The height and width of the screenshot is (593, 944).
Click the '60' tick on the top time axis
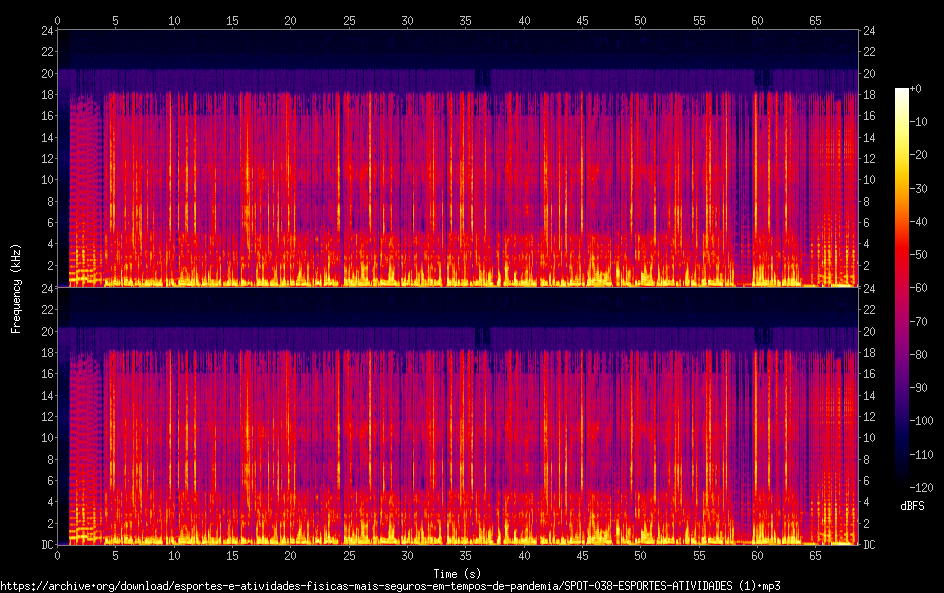pos(757,20)
